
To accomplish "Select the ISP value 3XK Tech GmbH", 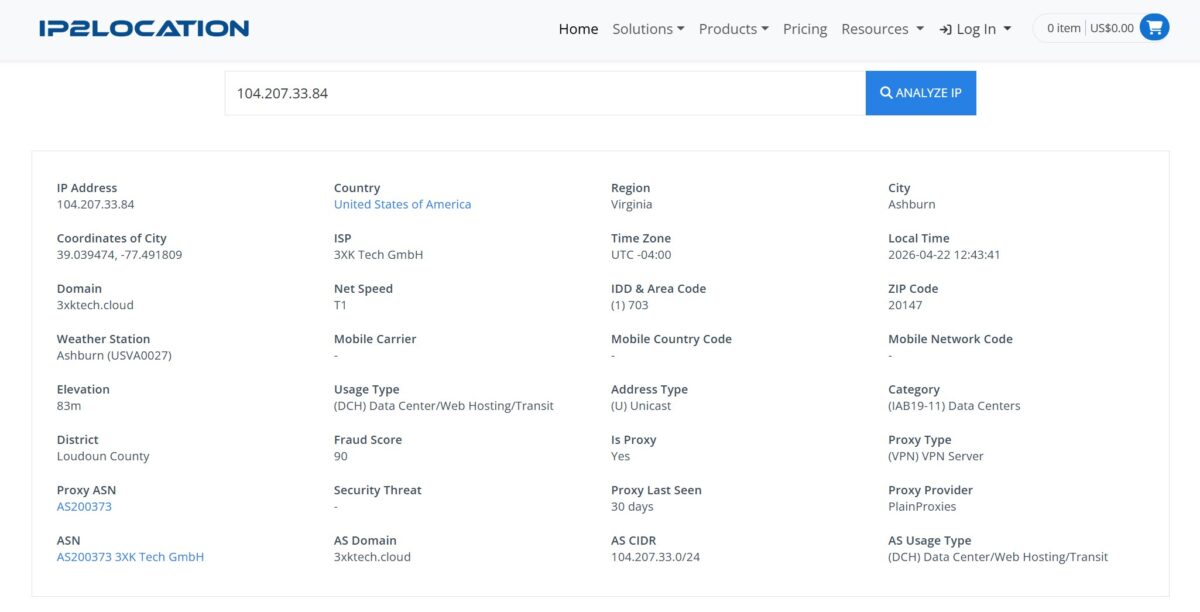I will (378, 255).
